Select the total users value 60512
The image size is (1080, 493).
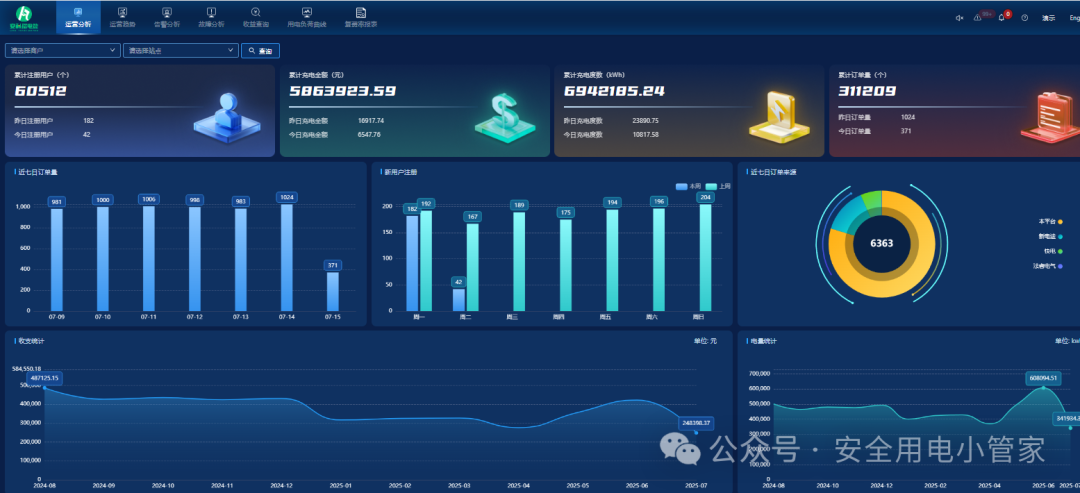pos(40,91)
